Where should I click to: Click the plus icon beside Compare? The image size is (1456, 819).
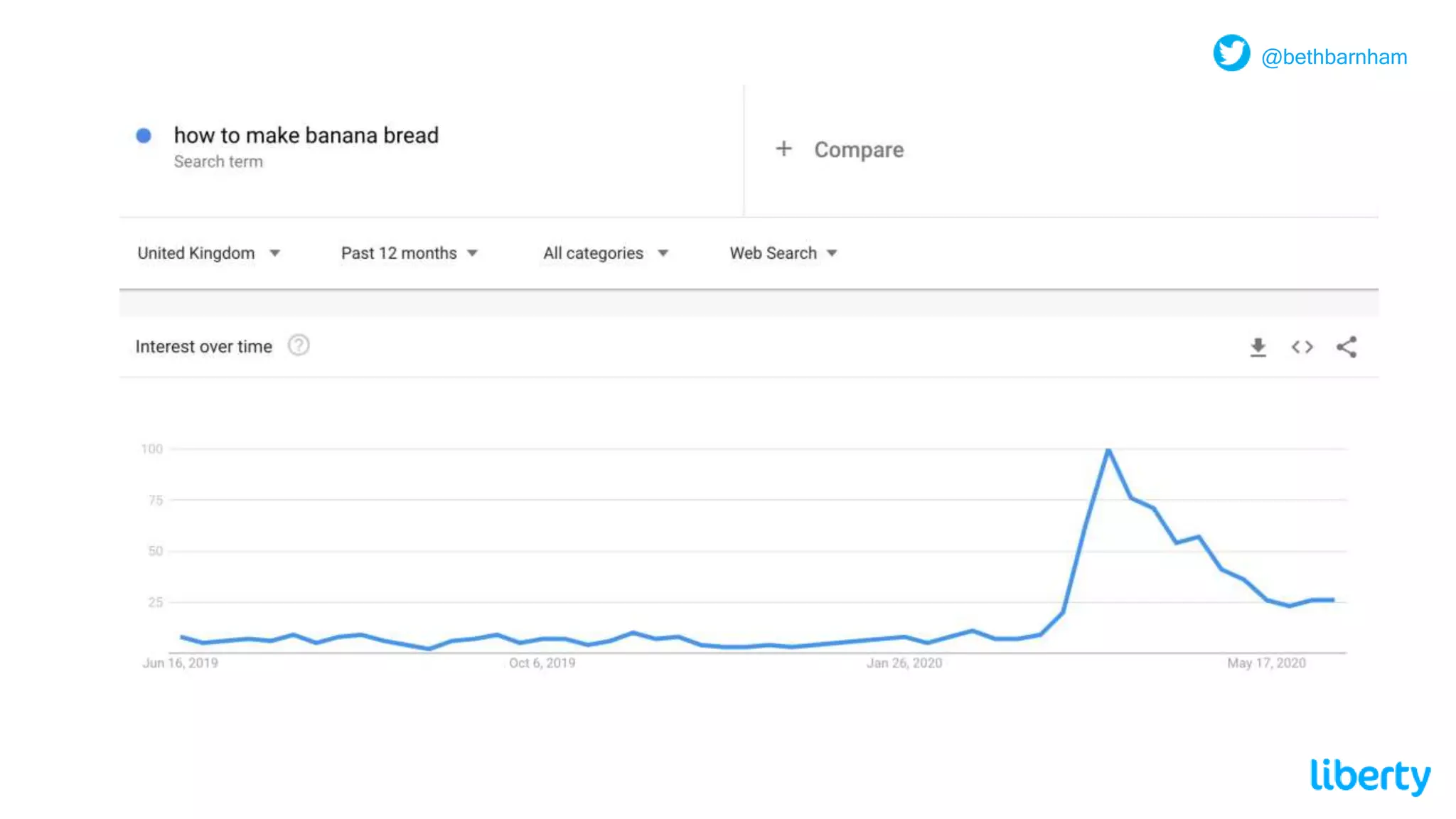click(783, 149)
